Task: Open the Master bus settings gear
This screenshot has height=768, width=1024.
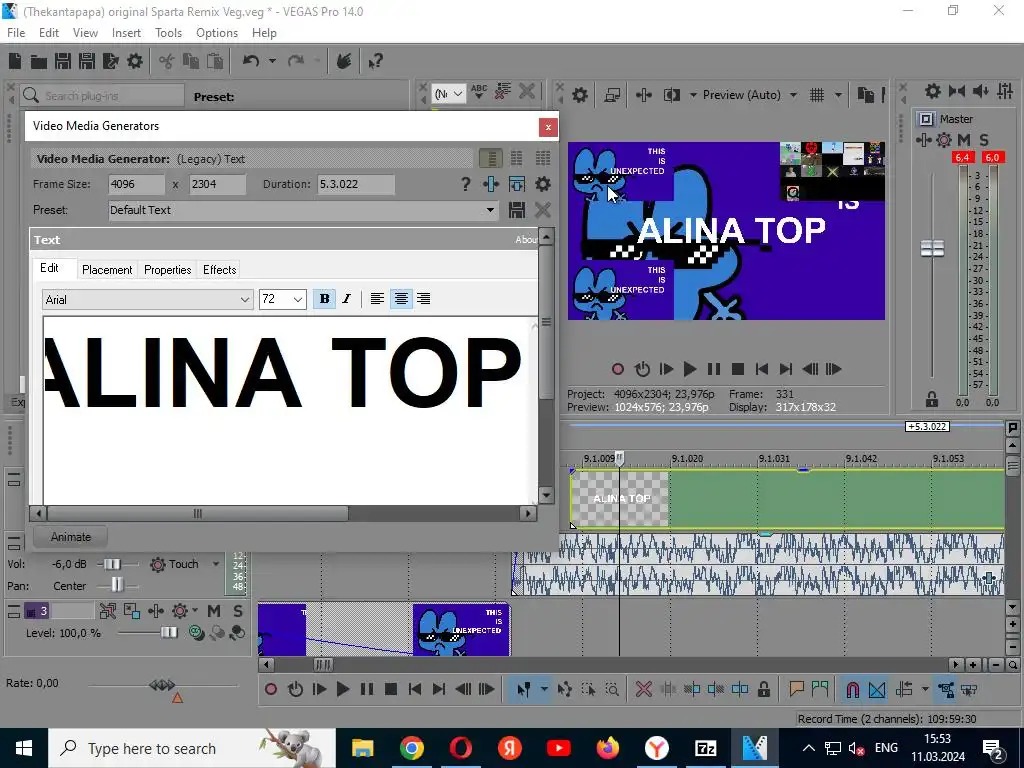Action: click(933, 91)
